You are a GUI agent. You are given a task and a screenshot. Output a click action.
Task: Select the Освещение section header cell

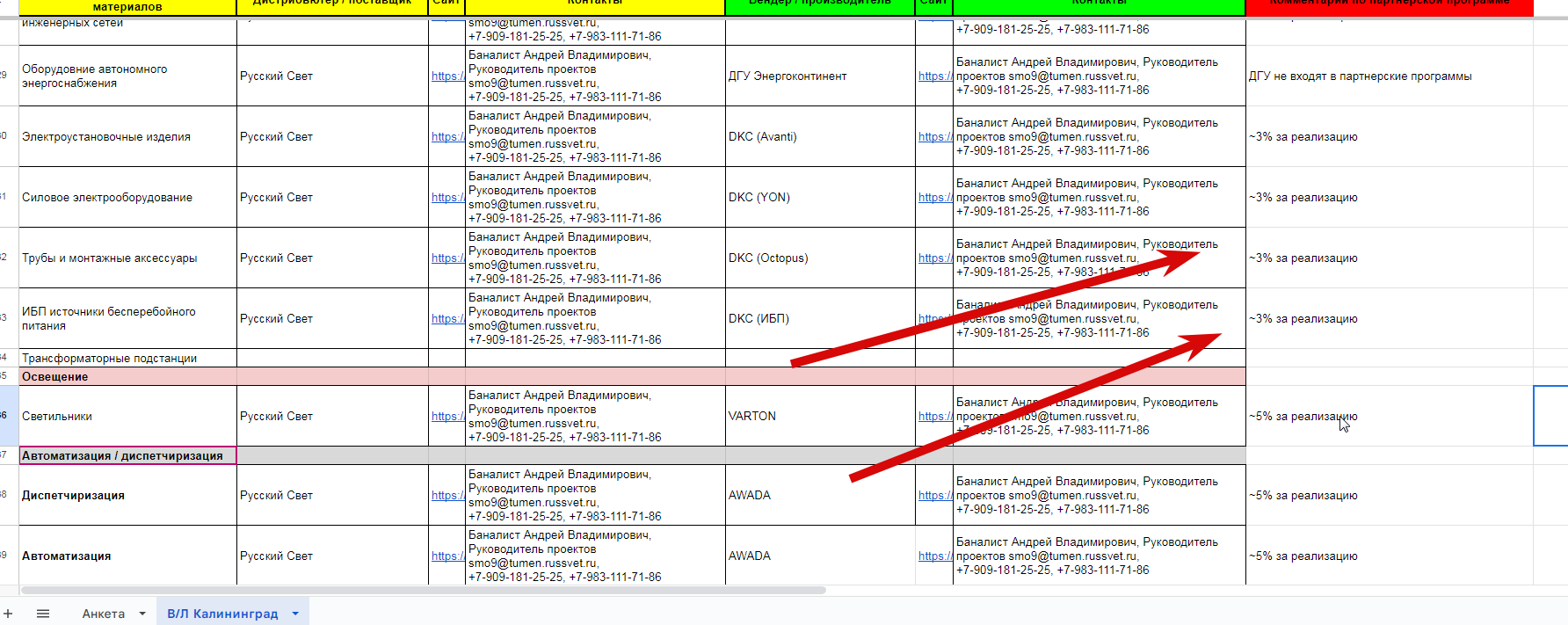[127, 376]
